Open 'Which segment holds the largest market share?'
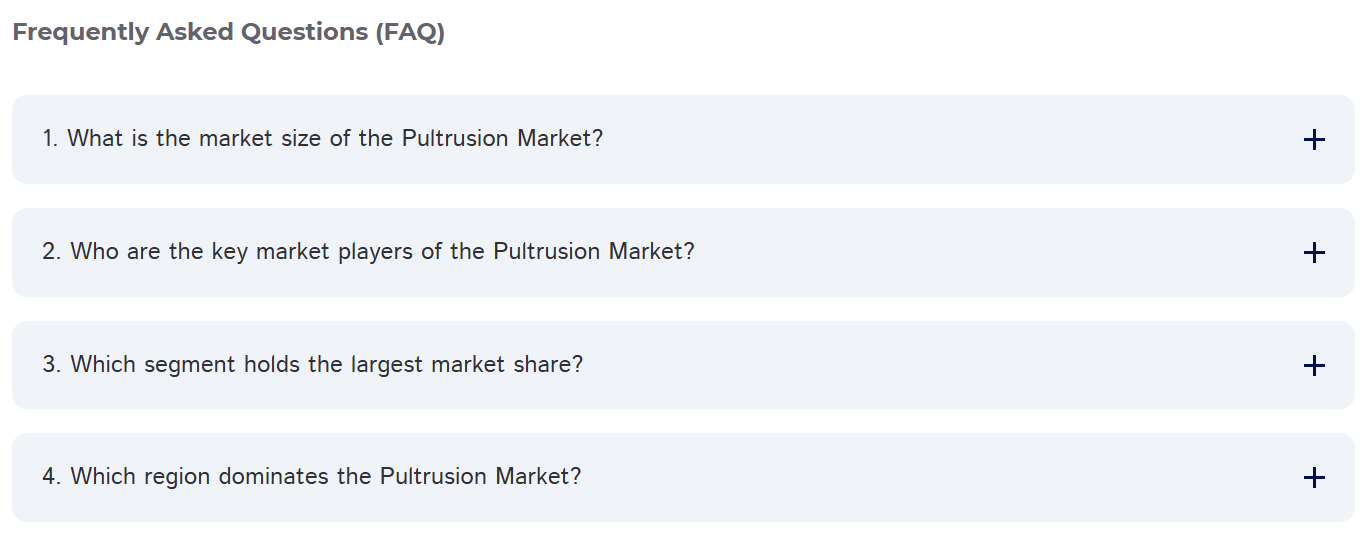 312,364
